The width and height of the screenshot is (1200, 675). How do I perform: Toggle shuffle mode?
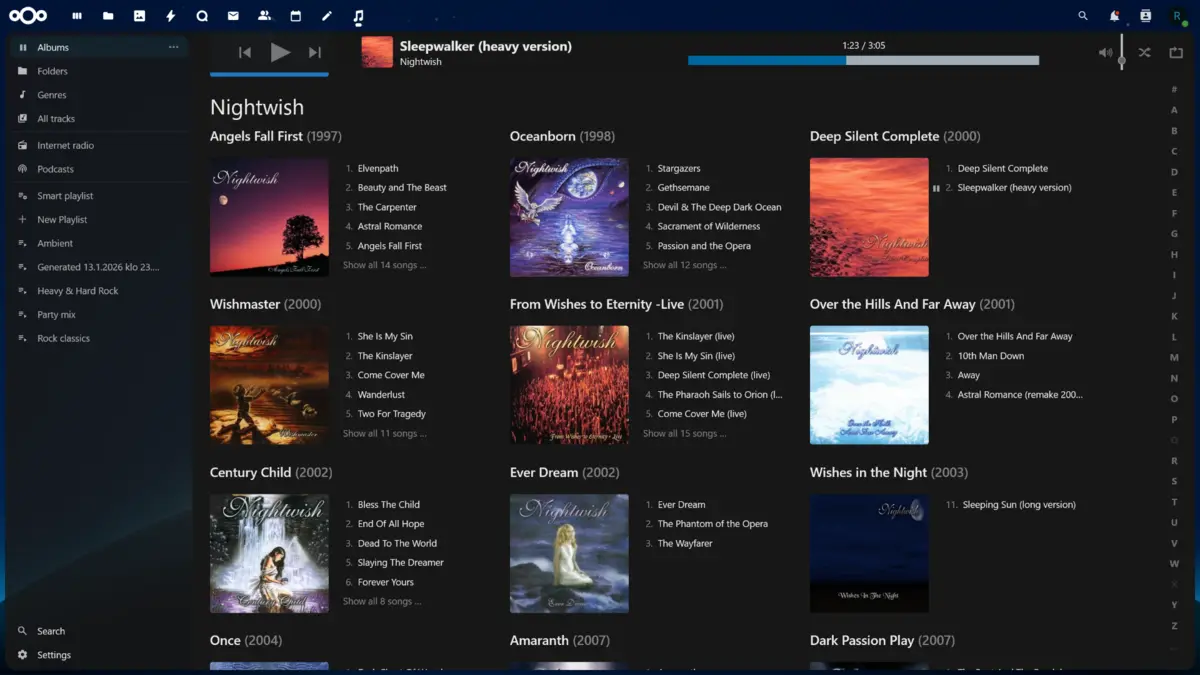point(1144,53)
